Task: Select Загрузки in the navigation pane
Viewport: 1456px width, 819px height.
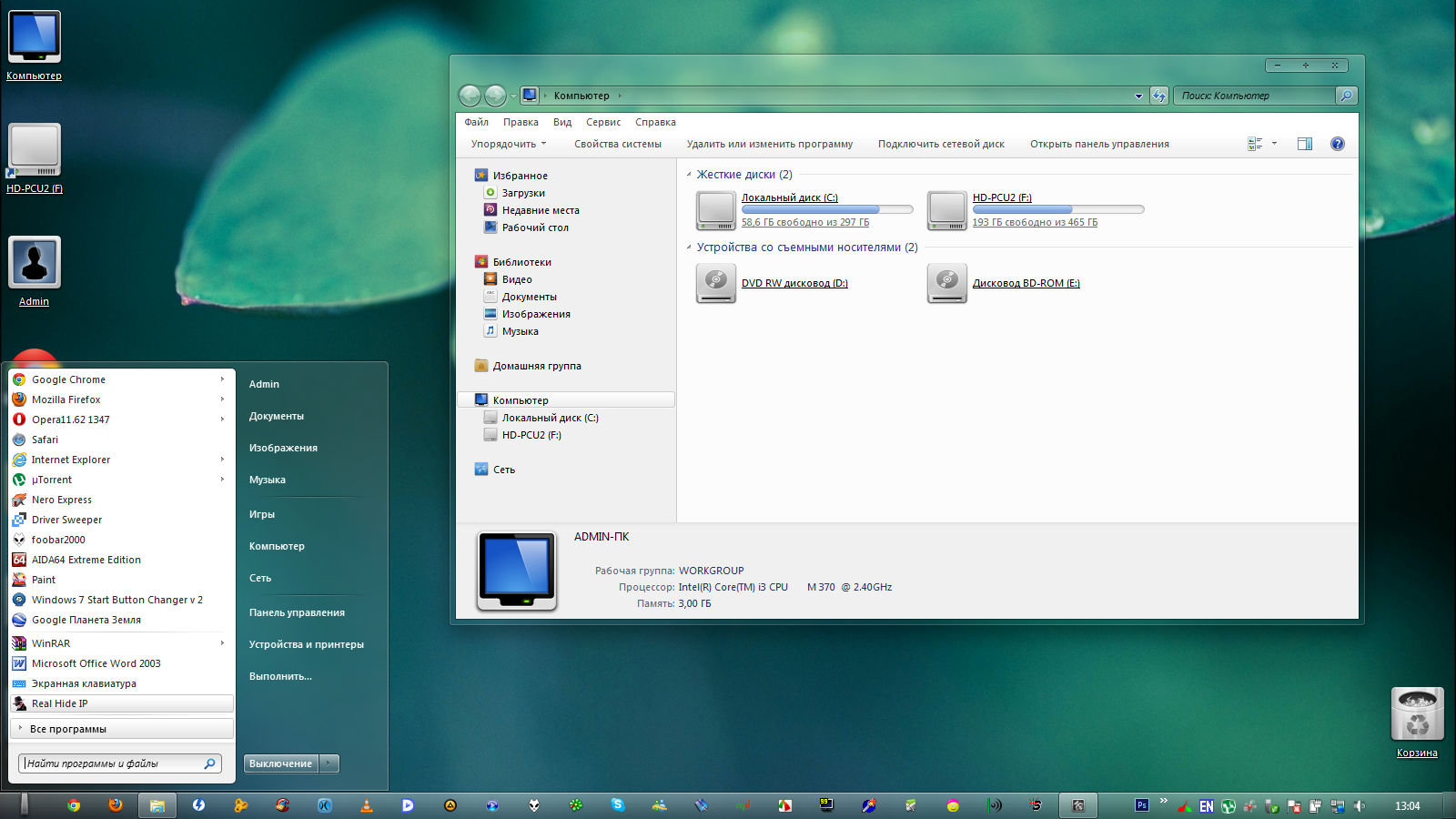Action: pos(523,193)
